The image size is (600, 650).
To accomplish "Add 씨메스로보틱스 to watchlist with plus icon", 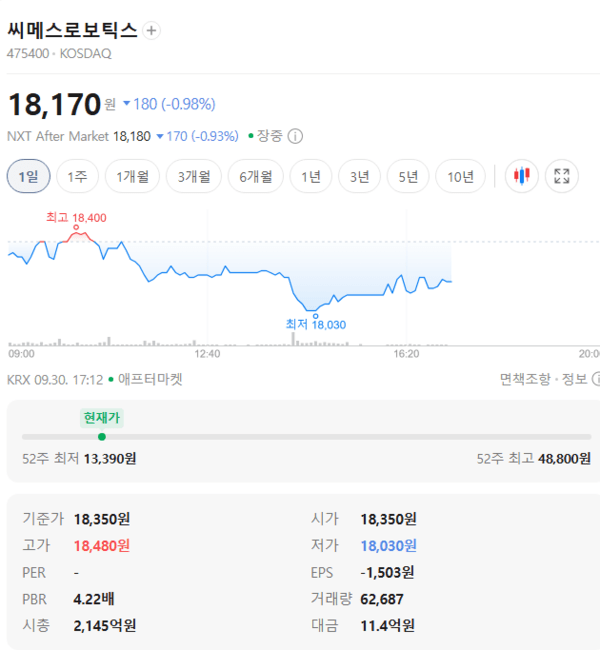I will coord(151,31).
